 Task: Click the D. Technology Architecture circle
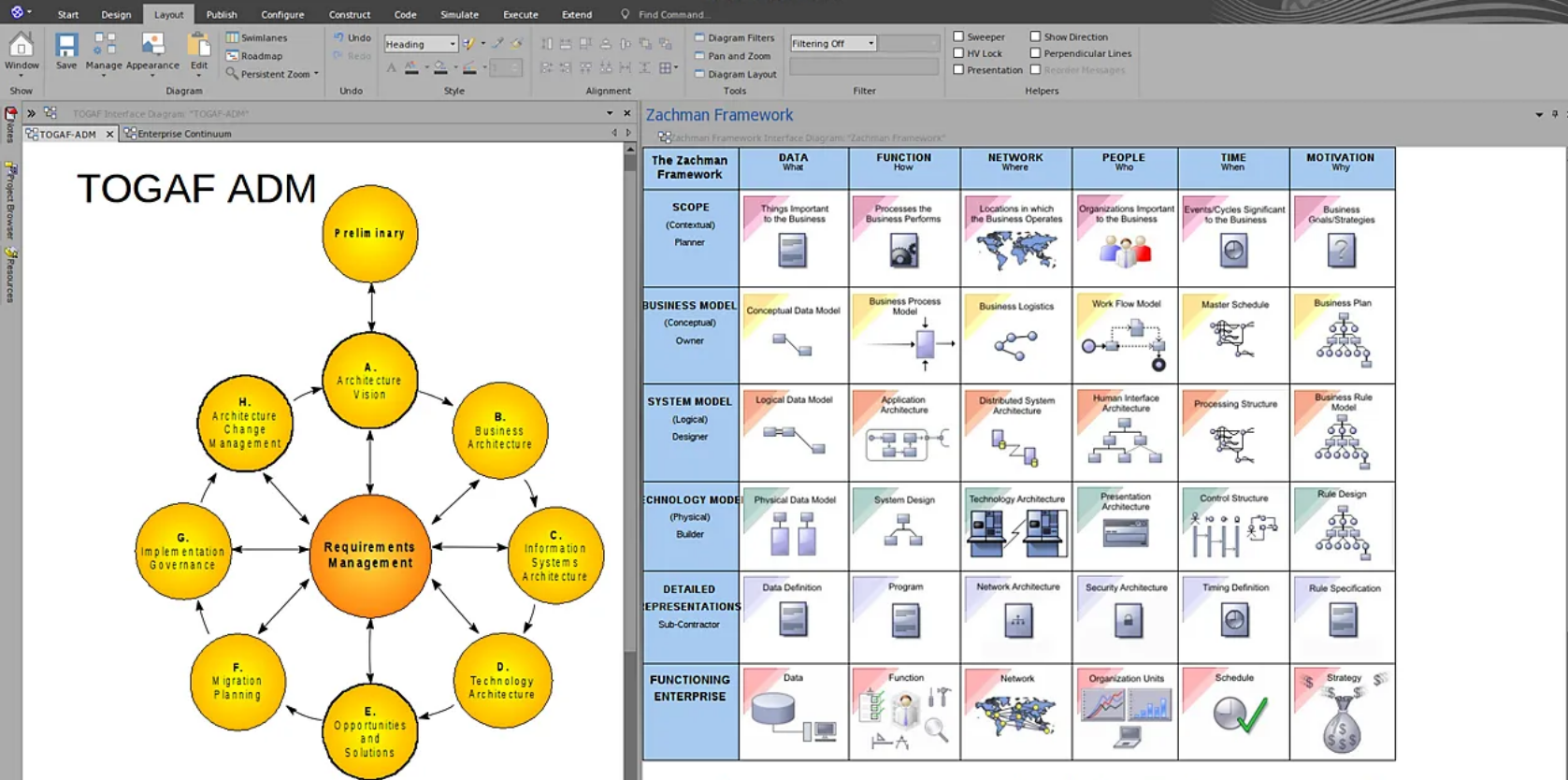pos(502,680)
